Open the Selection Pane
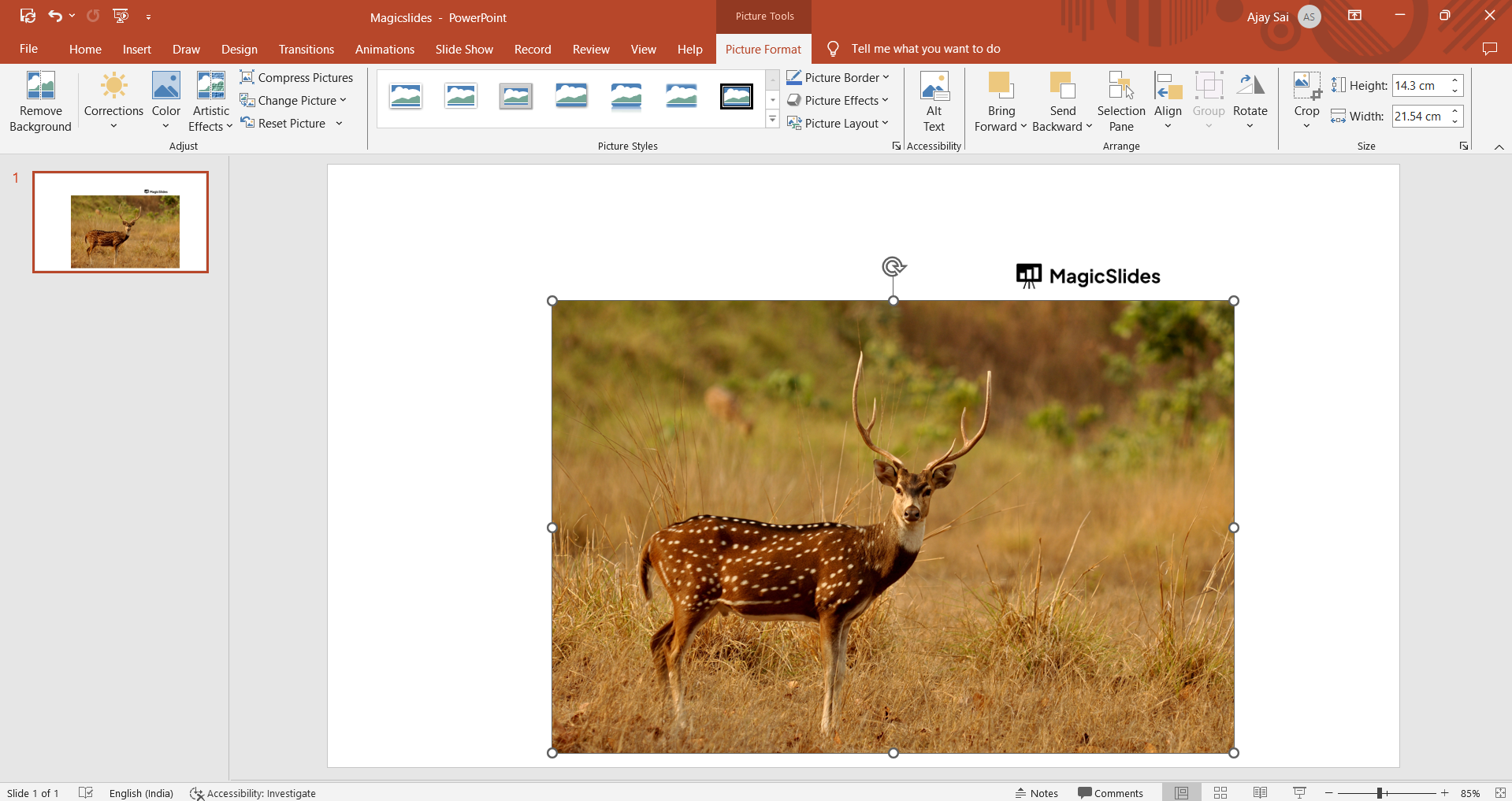Screen dimensions: 1512x801 pyautogui.click(x=1120, y=102)
